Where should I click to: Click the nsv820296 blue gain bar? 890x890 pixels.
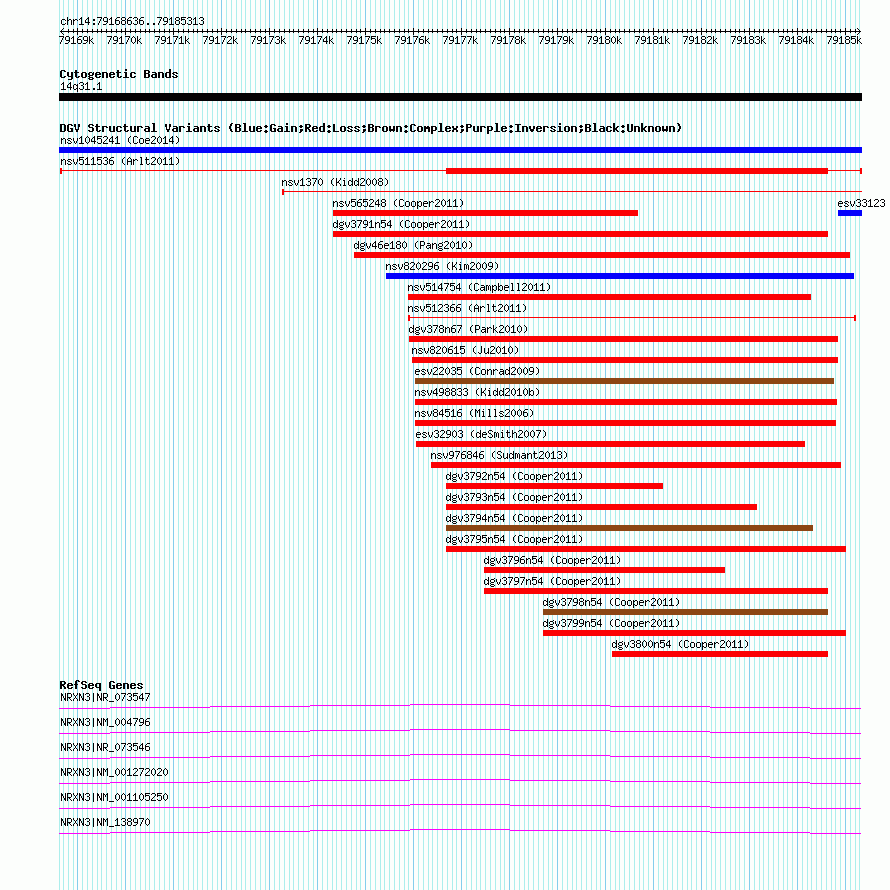click(x=620, y=276)
